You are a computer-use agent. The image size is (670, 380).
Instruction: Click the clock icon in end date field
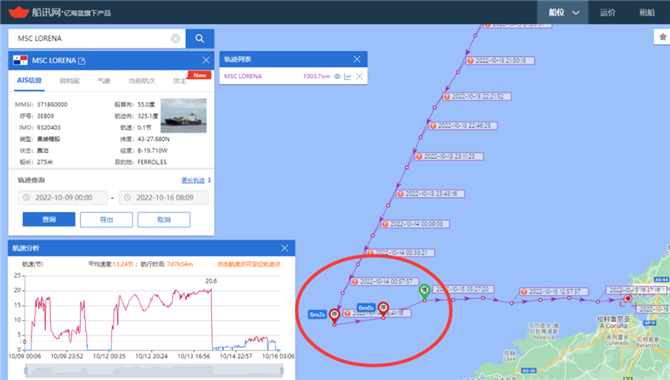127,197
